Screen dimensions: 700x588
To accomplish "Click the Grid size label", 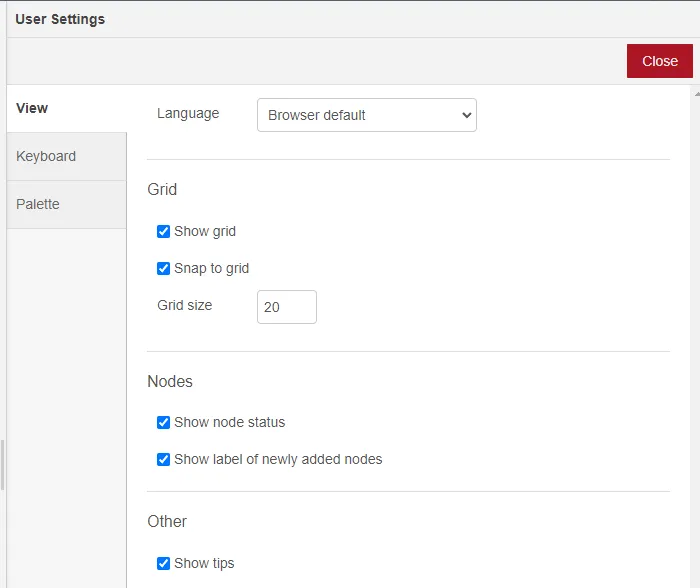I will (x=184, y=305).
